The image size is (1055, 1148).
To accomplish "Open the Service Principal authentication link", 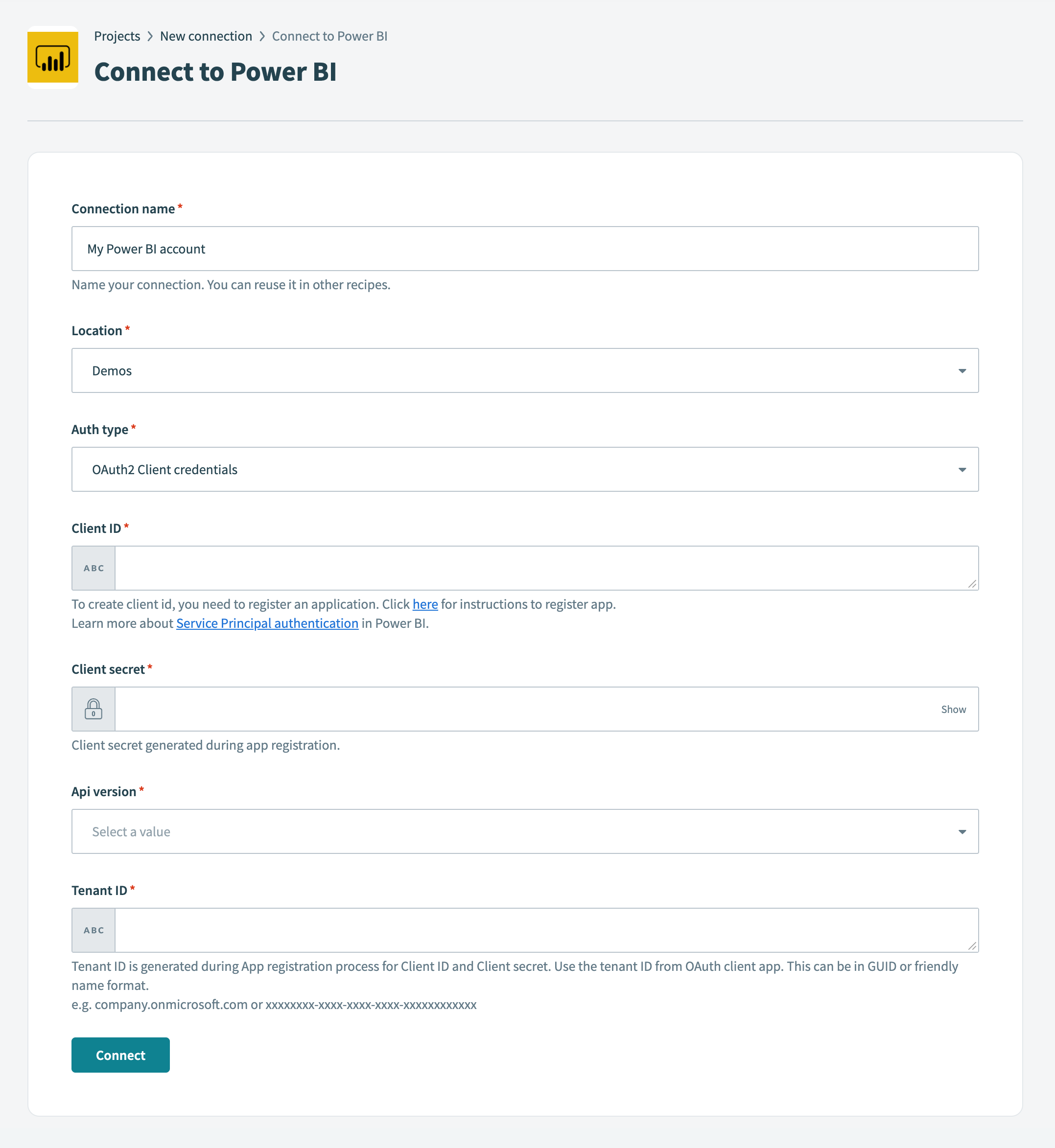I will point(267,623).
